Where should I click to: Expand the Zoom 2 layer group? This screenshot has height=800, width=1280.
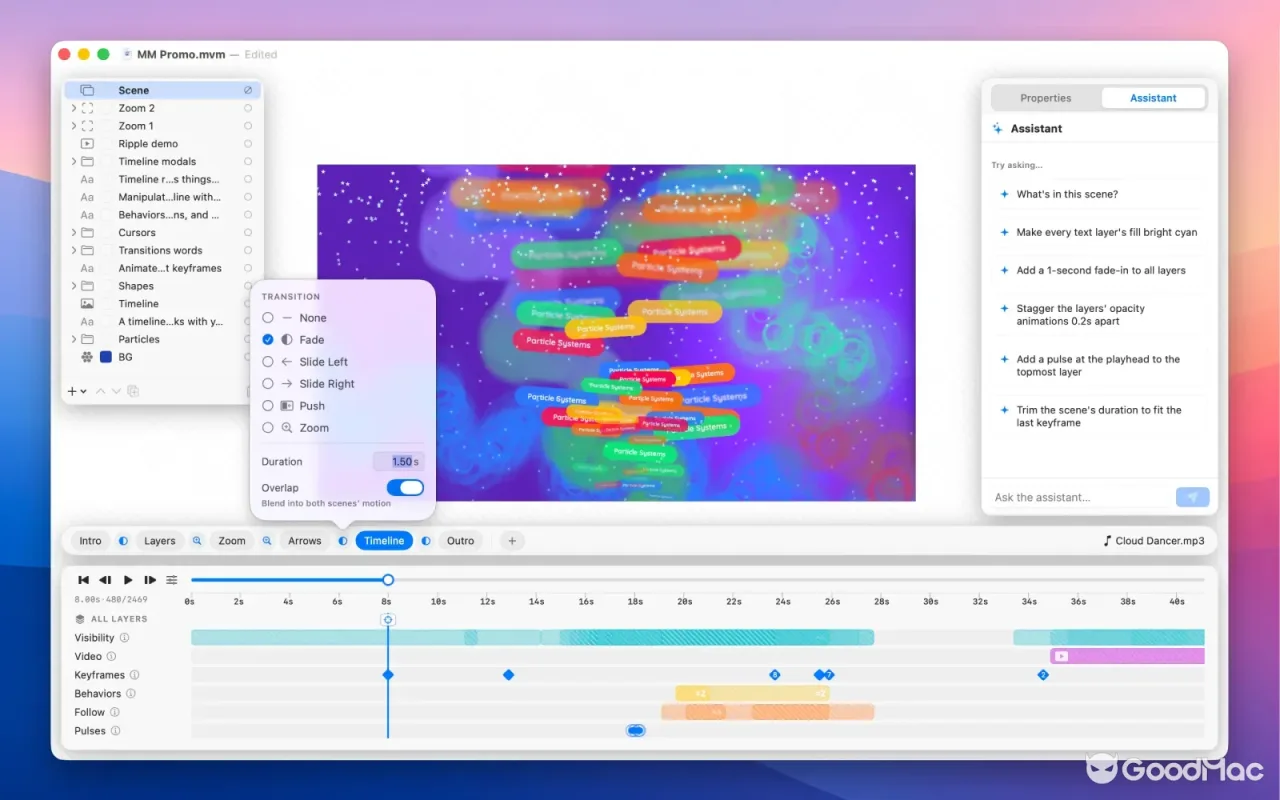coord(73,108)
